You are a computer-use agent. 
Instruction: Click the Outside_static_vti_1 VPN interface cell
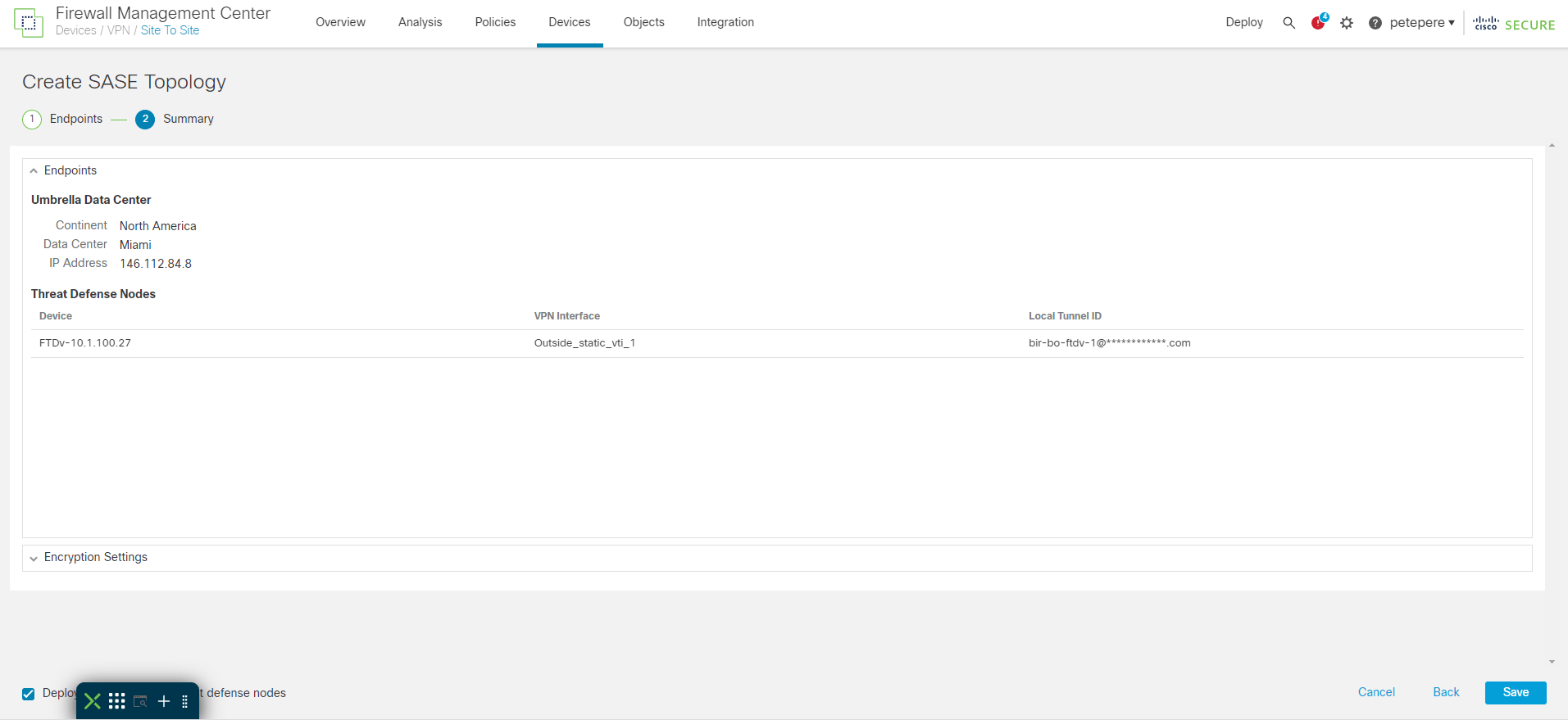(x=584, y=343)
